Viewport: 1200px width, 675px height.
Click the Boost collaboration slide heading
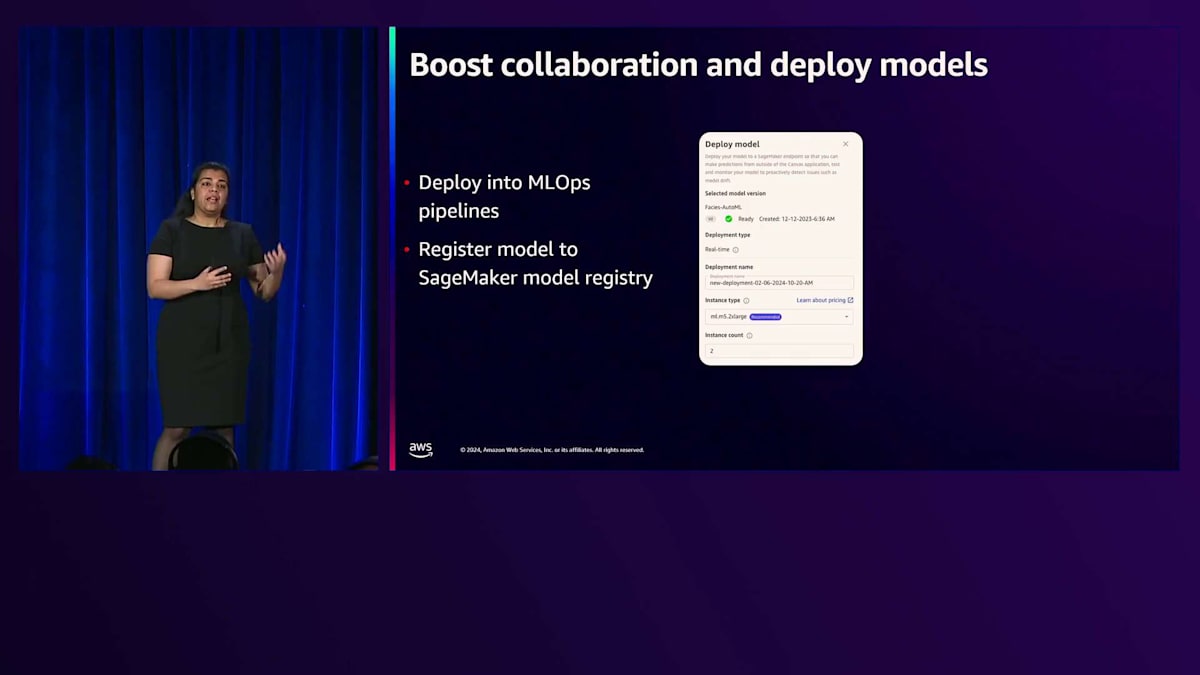(x=698, y=65)
